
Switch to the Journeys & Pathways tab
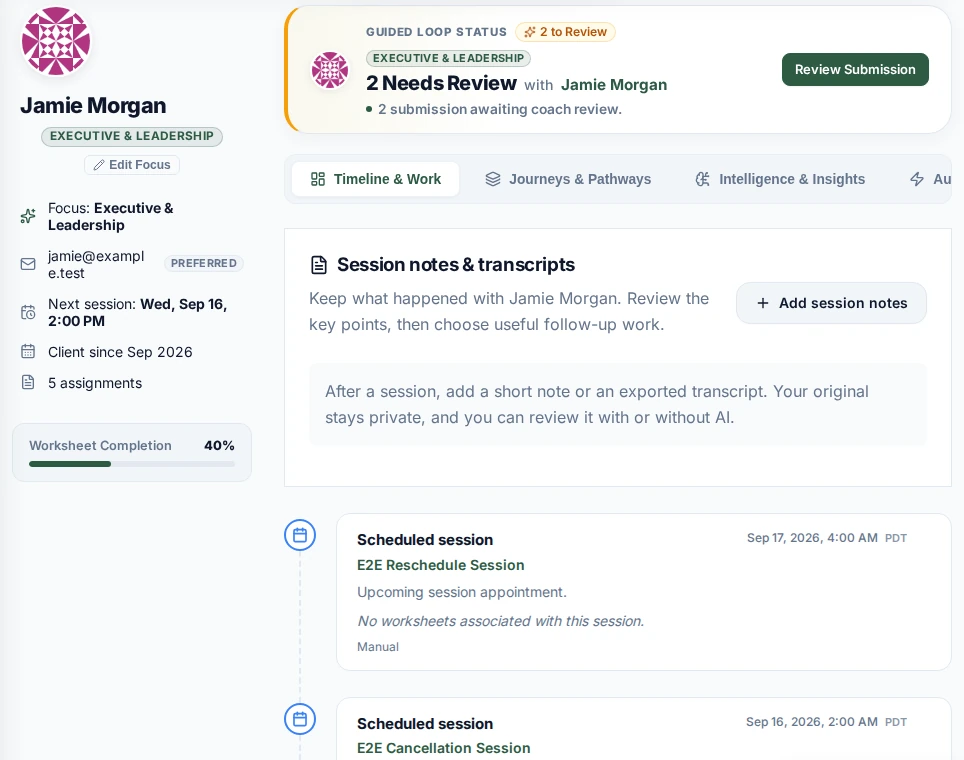pyautogui.click(x=568, y=179)
